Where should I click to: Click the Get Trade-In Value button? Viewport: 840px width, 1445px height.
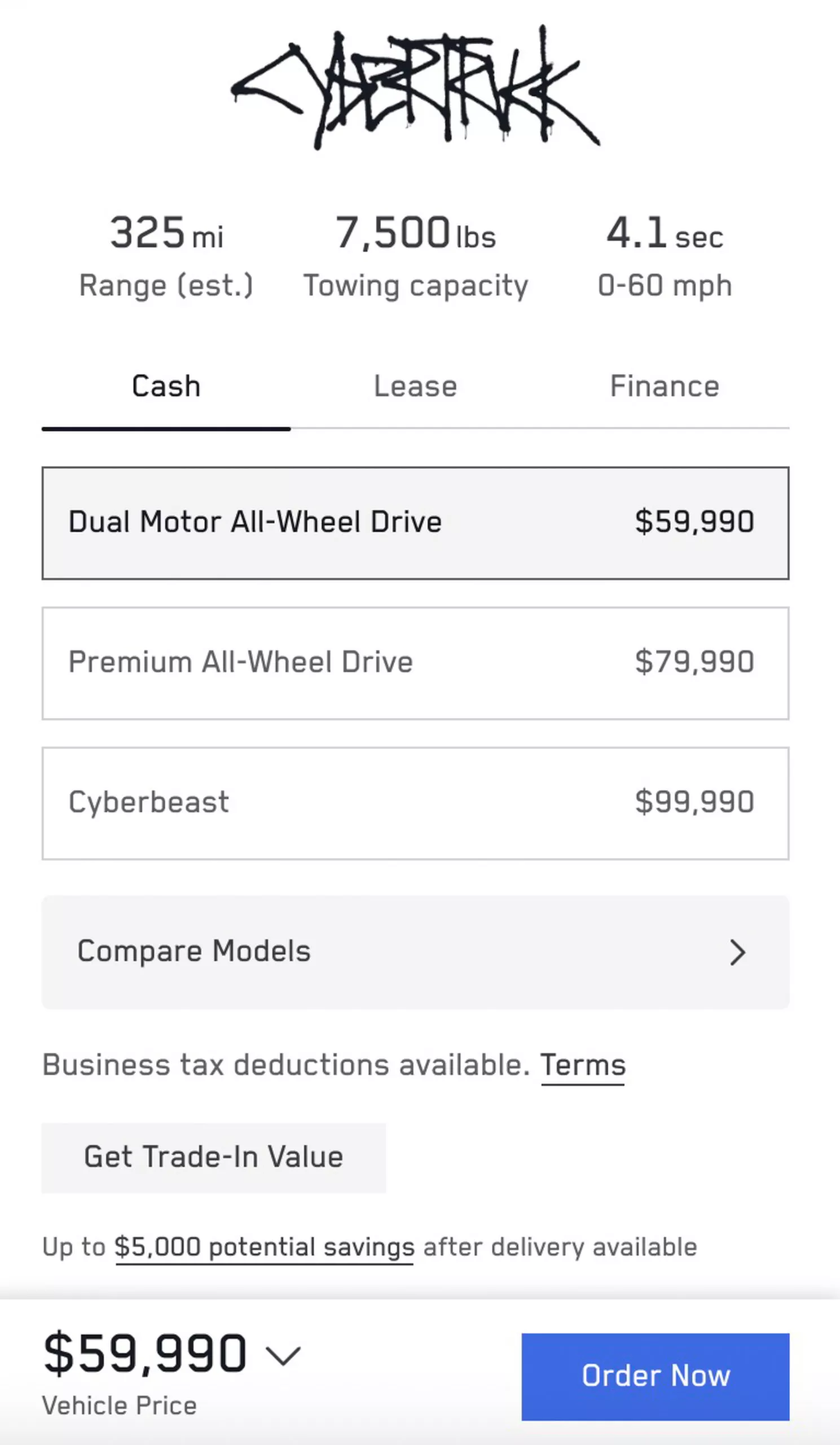[214, 1157]
